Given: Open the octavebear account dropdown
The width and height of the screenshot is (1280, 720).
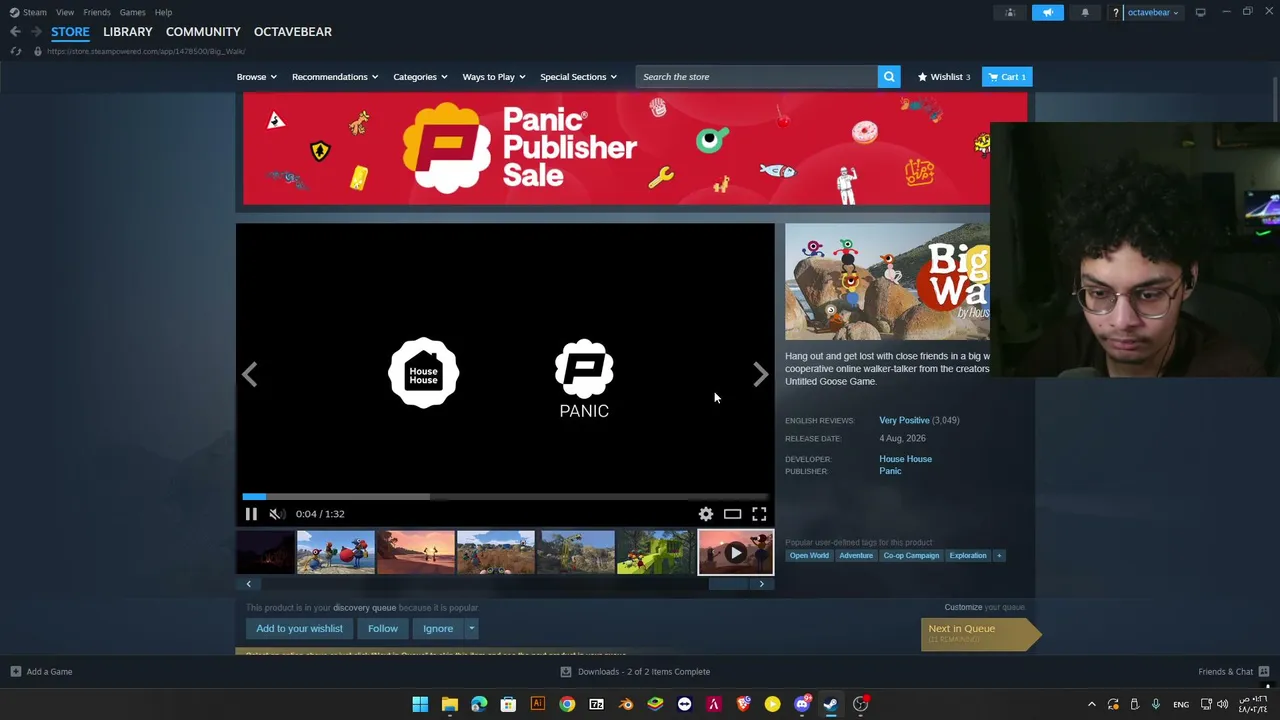Looking at the screenshot, I should (1152, 12).
